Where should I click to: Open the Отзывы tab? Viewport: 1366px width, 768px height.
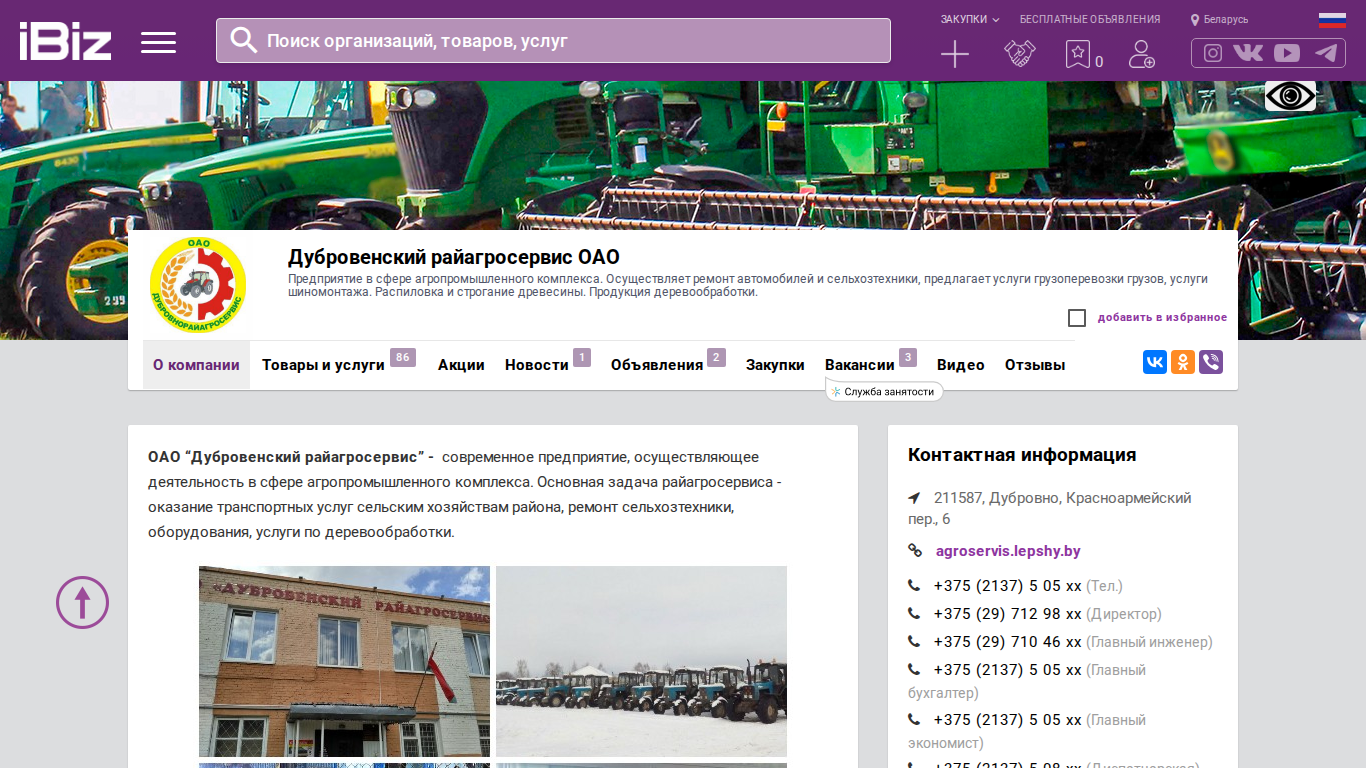[1035, 365]
